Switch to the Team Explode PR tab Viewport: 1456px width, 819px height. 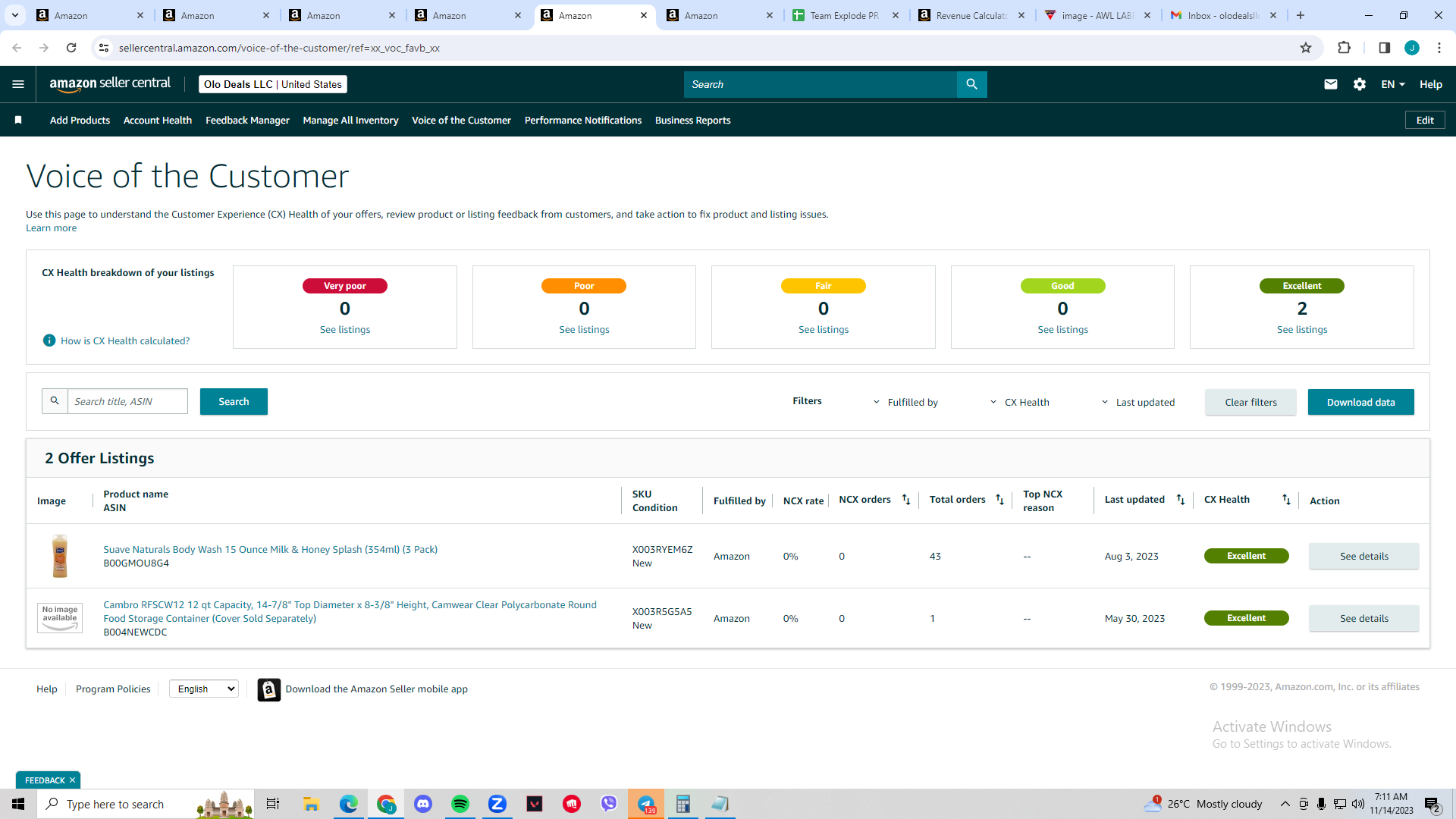(845, 15)
